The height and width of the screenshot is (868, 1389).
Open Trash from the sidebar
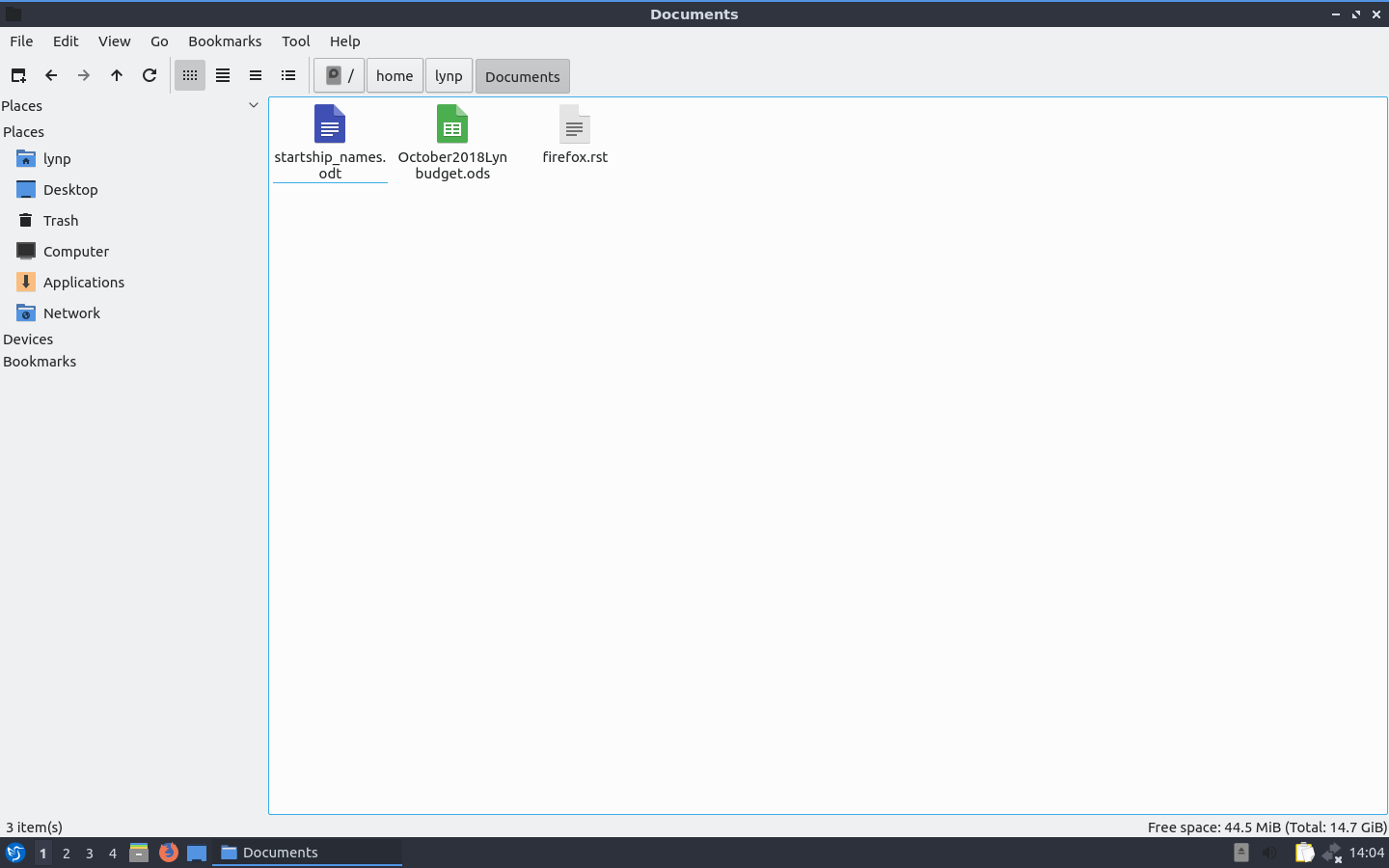click(x=60, y=221)
